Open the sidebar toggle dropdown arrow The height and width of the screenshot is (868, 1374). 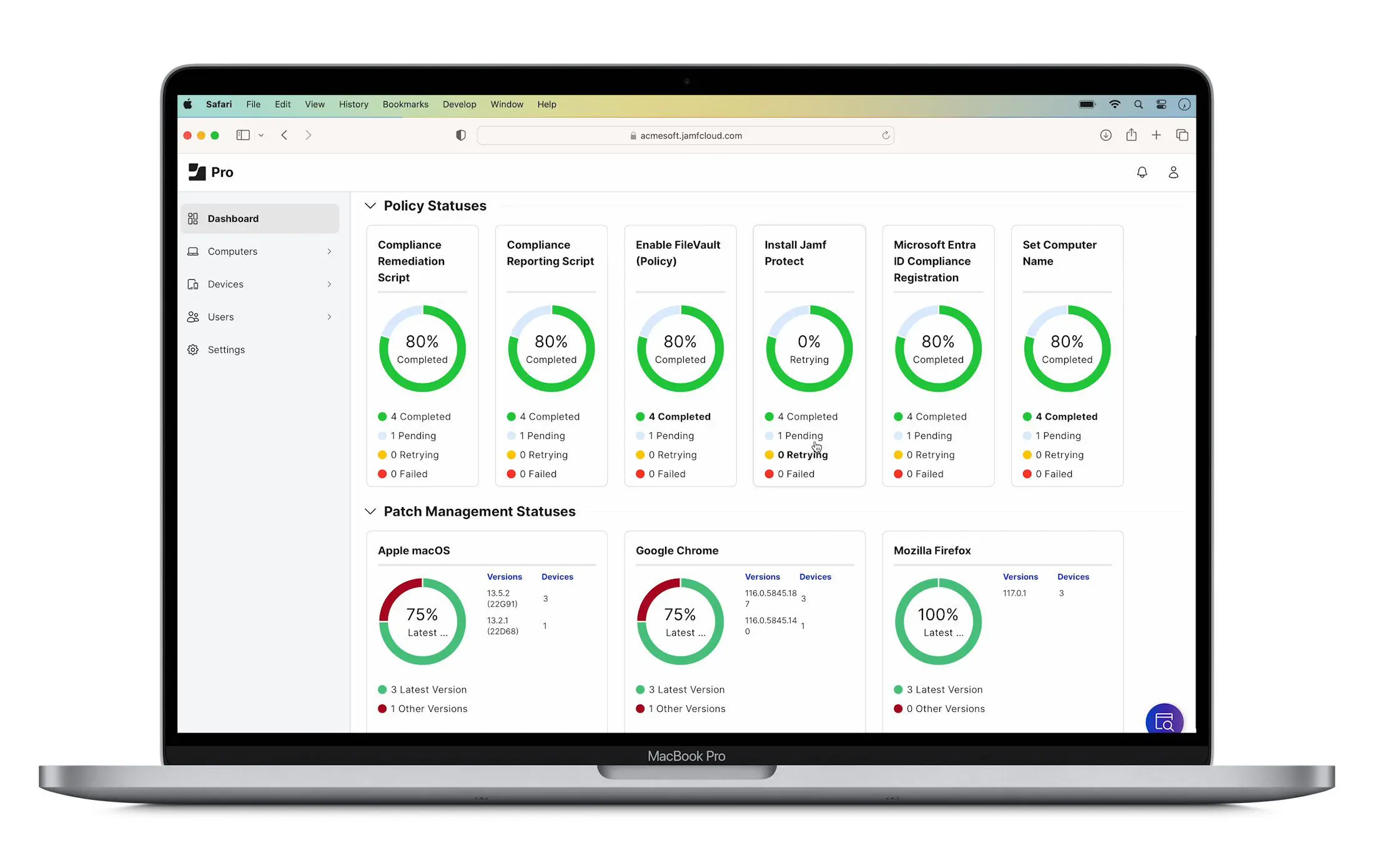coord(261,135)
